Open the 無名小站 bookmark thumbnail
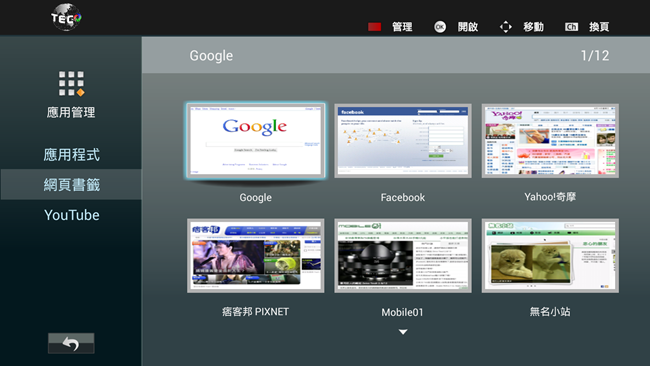This screenshot has width=650, height=366. point(550,256)
